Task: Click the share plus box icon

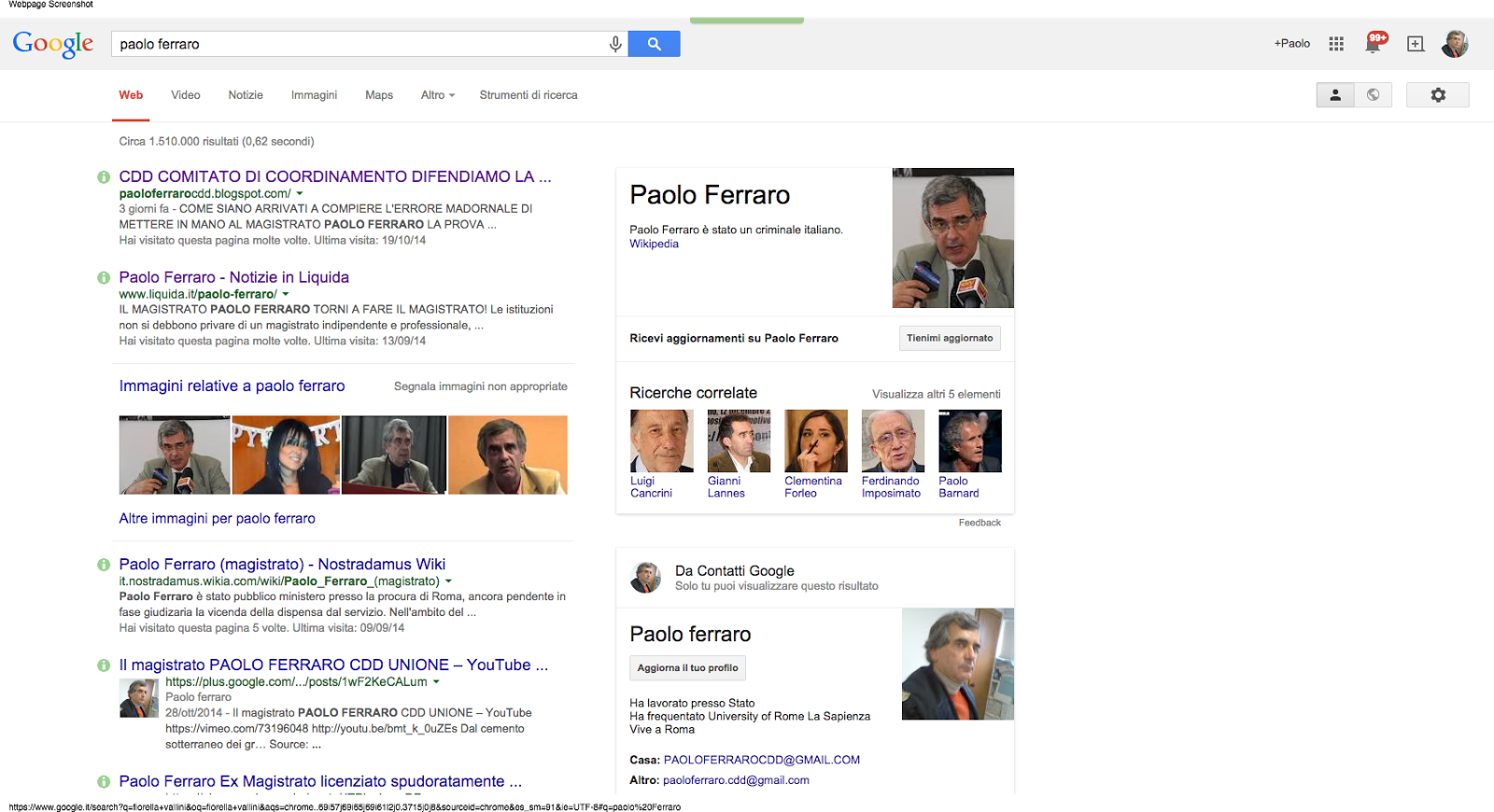Action: coord(1416,44)
